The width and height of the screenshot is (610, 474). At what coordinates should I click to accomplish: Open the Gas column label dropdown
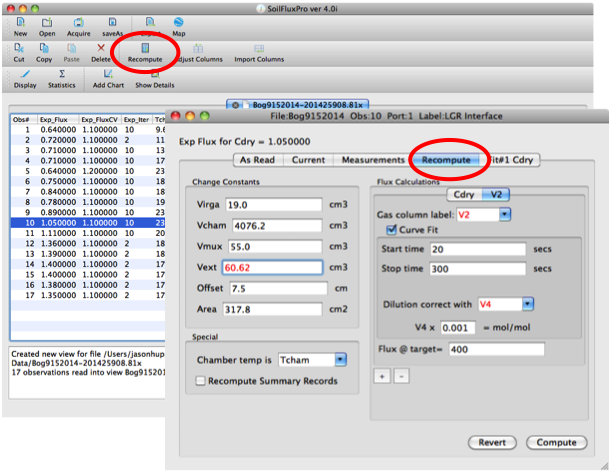[505, 214]
